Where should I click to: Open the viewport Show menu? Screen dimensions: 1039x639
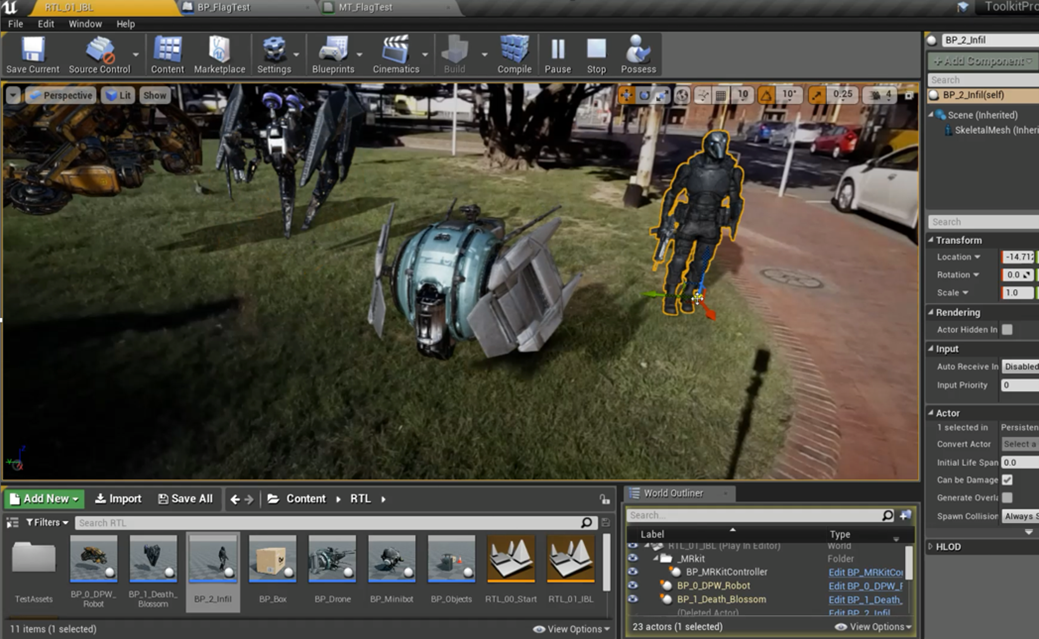155,95
